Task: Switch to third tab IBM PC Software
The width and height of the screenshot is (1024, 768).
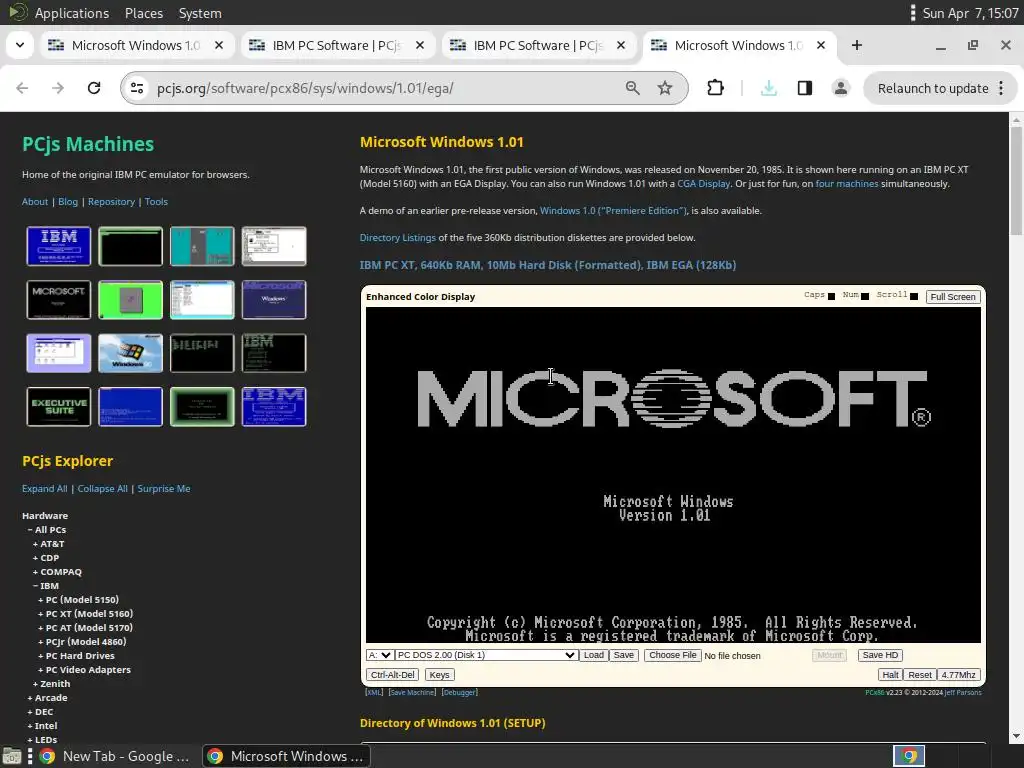Action: tap(537, 45)
